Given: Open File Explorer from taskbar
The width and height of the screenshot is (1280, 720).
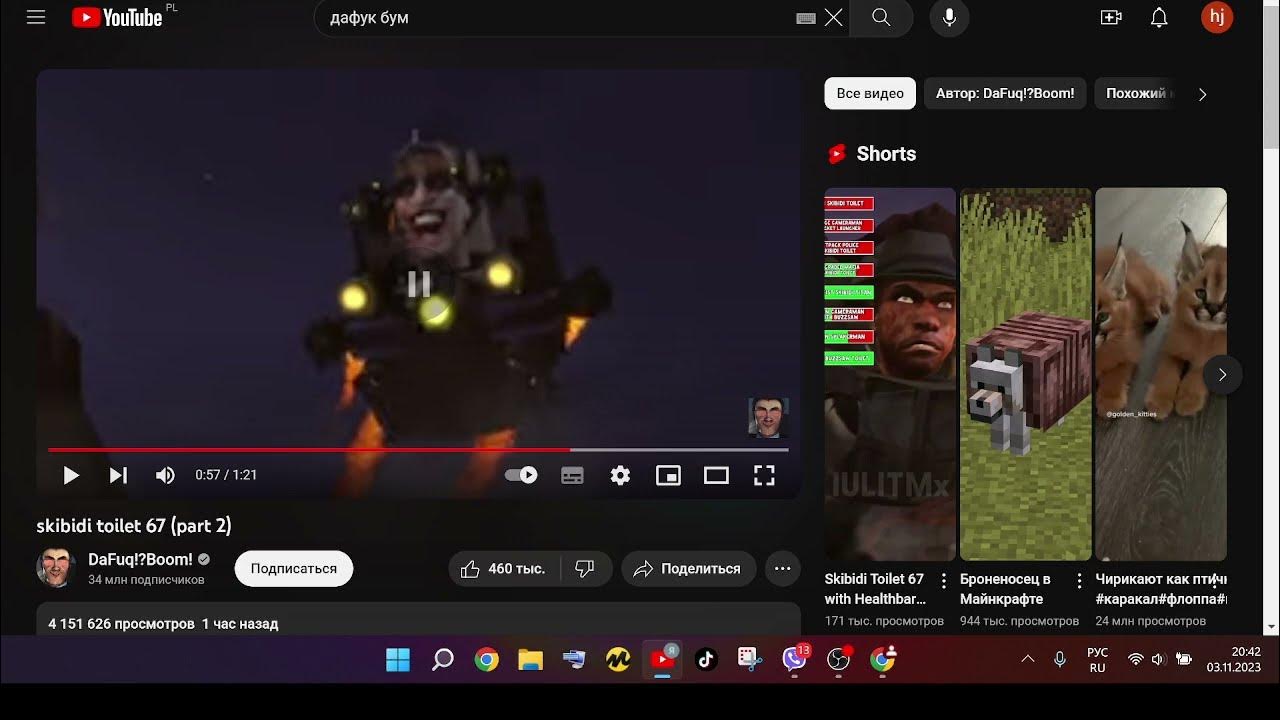Looking at the screenshot, I should pos(530,659).
